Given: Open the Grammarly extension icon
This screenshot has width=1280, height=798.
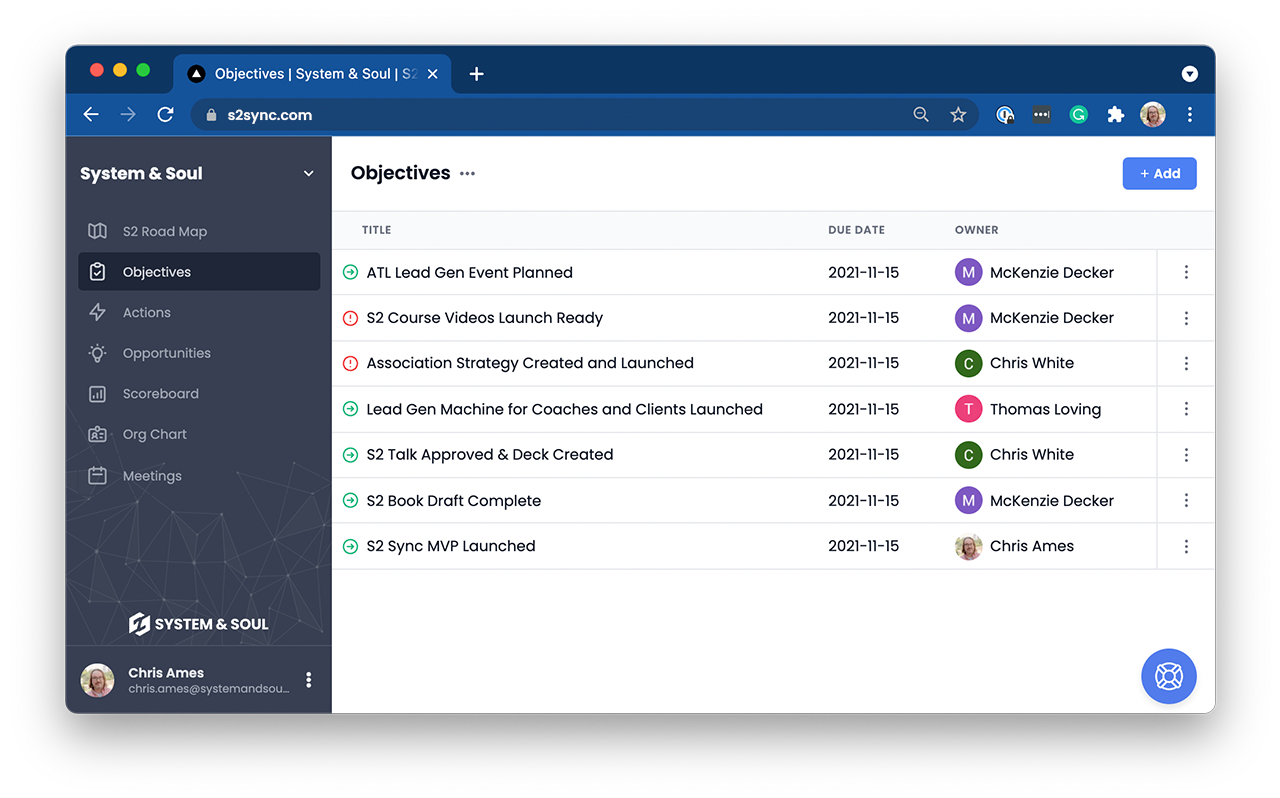Looking at the screenshot, I should pos(1078,115).
